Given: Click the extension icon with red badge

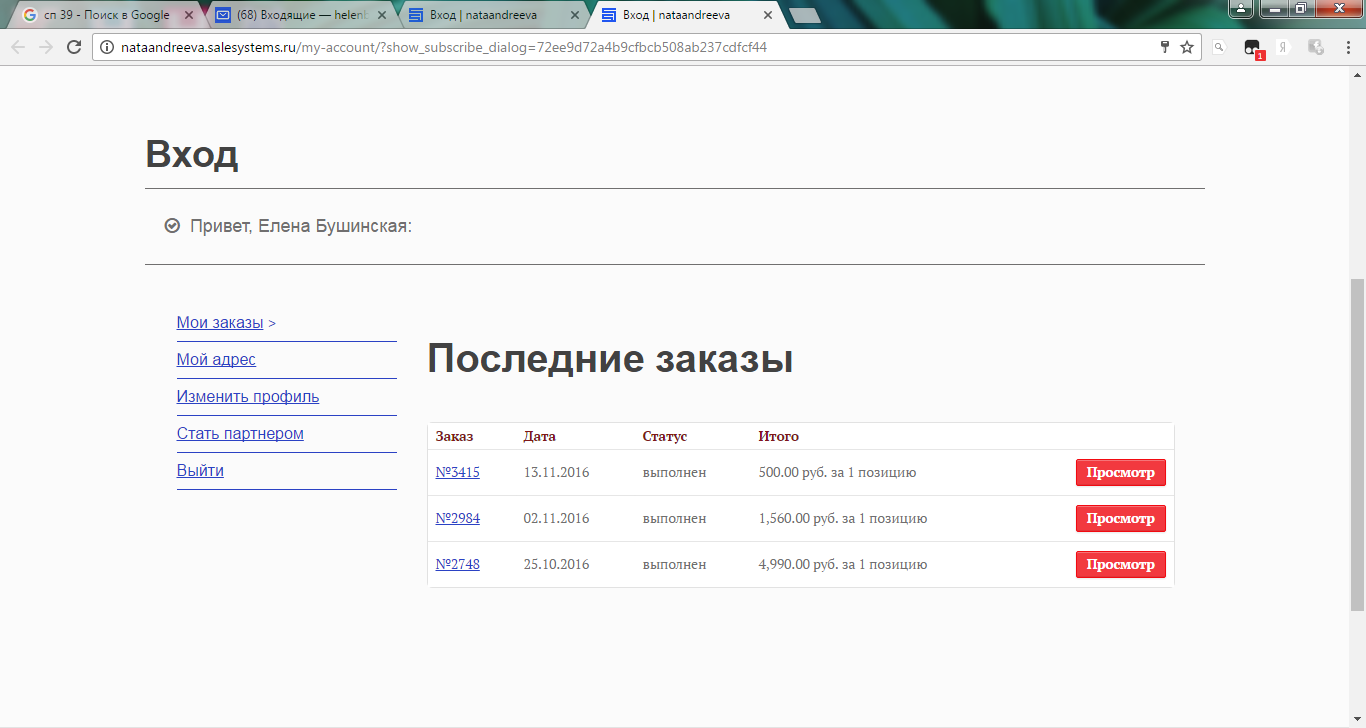Looking at the screenshot, I should tap(1252, 48).
